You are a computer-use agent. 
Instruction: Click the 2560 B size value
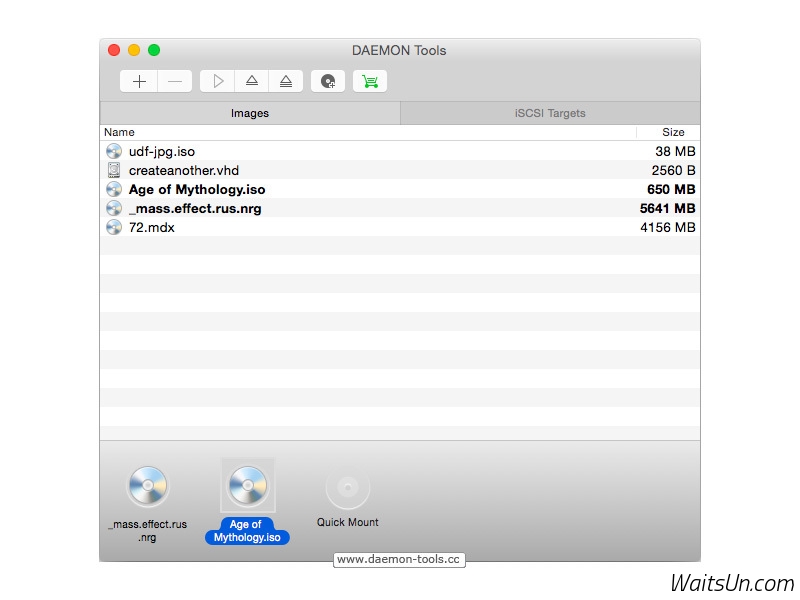point(673,170)
